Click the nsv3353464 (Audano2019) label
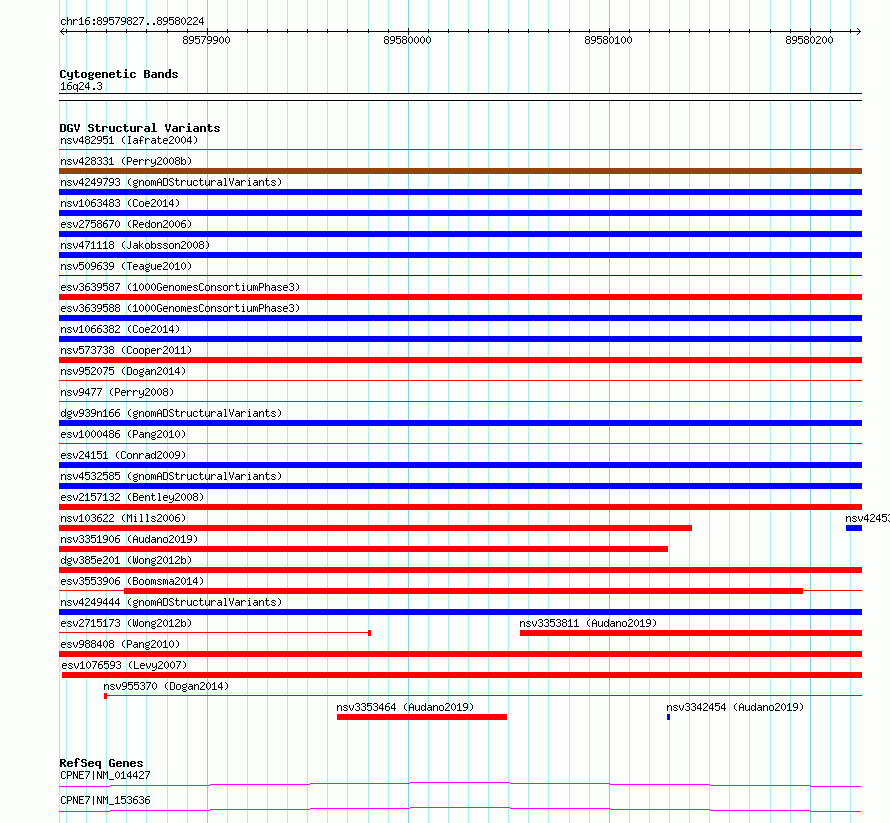 [x=405, y=707]
